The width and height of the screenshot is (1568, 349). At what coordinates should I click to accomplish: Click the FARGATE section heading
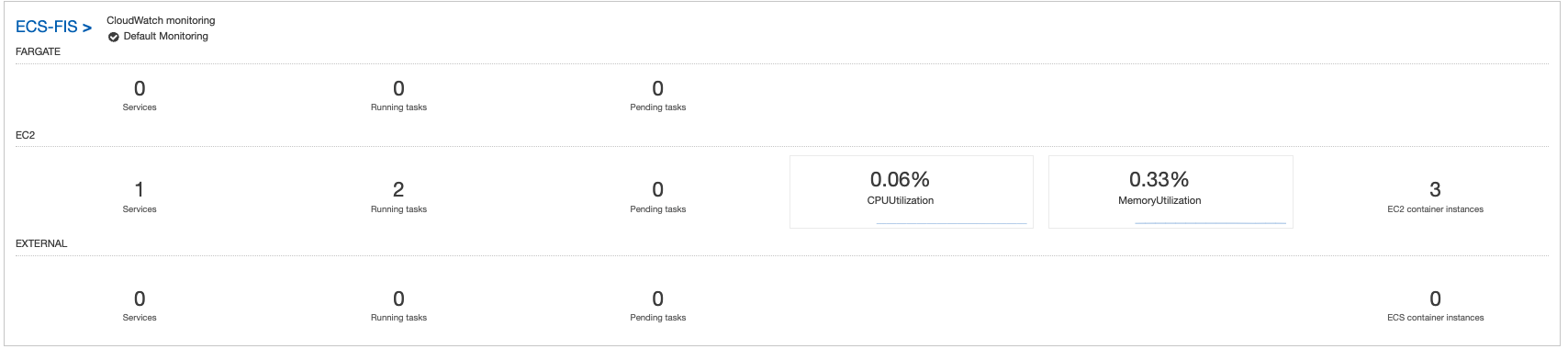coord(38,51)
